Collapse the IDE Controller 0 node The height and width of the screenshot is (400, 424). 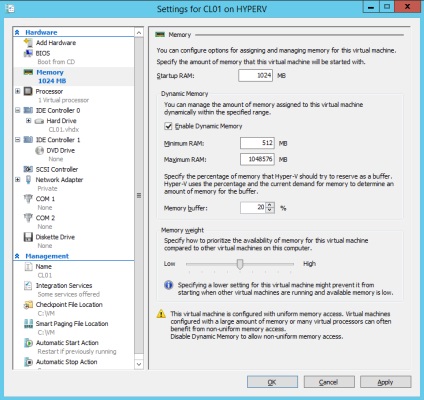(18, 110)
